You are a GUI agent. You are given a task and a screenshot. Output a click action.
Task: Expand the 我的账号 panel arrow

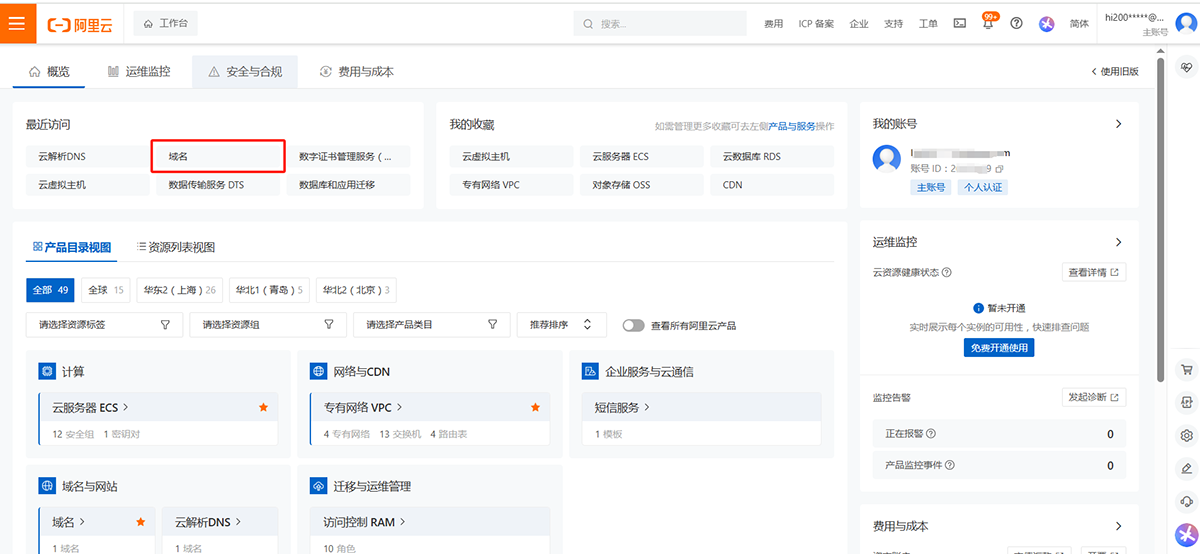[x=1119, y=124]
